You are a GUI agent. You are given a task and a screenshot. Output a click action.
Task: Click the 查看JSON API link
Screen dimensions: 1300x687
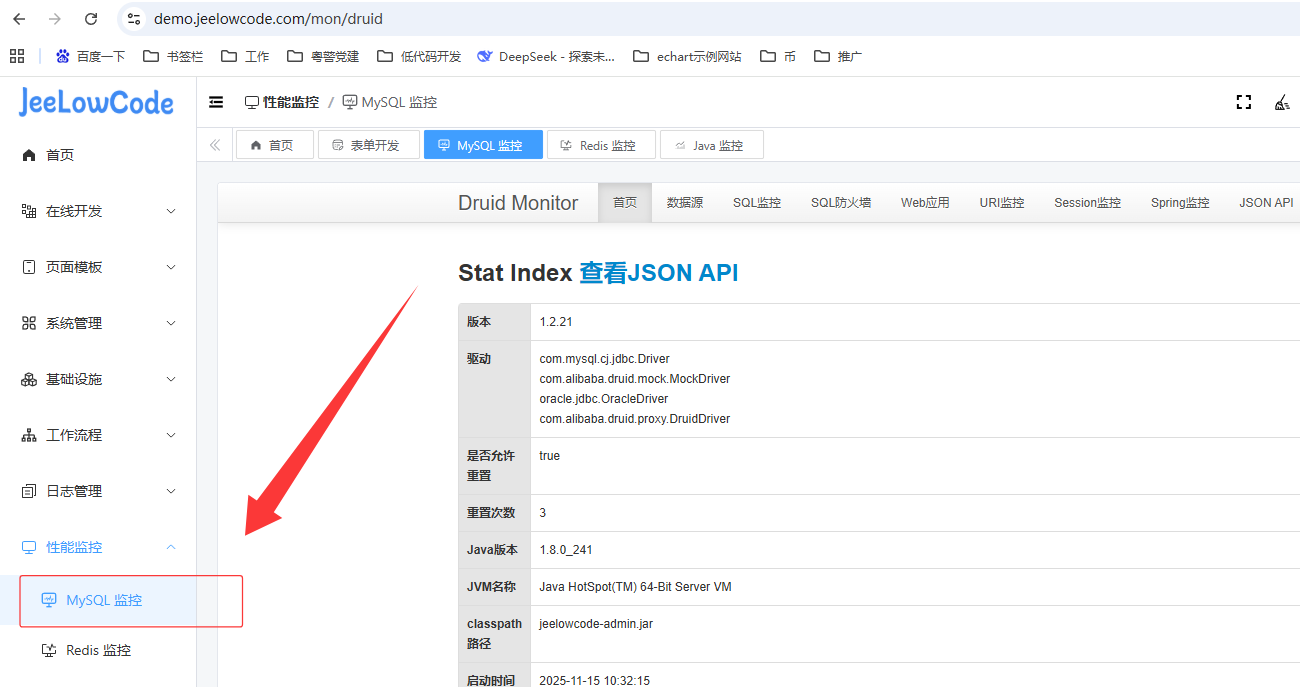[658, 273]
